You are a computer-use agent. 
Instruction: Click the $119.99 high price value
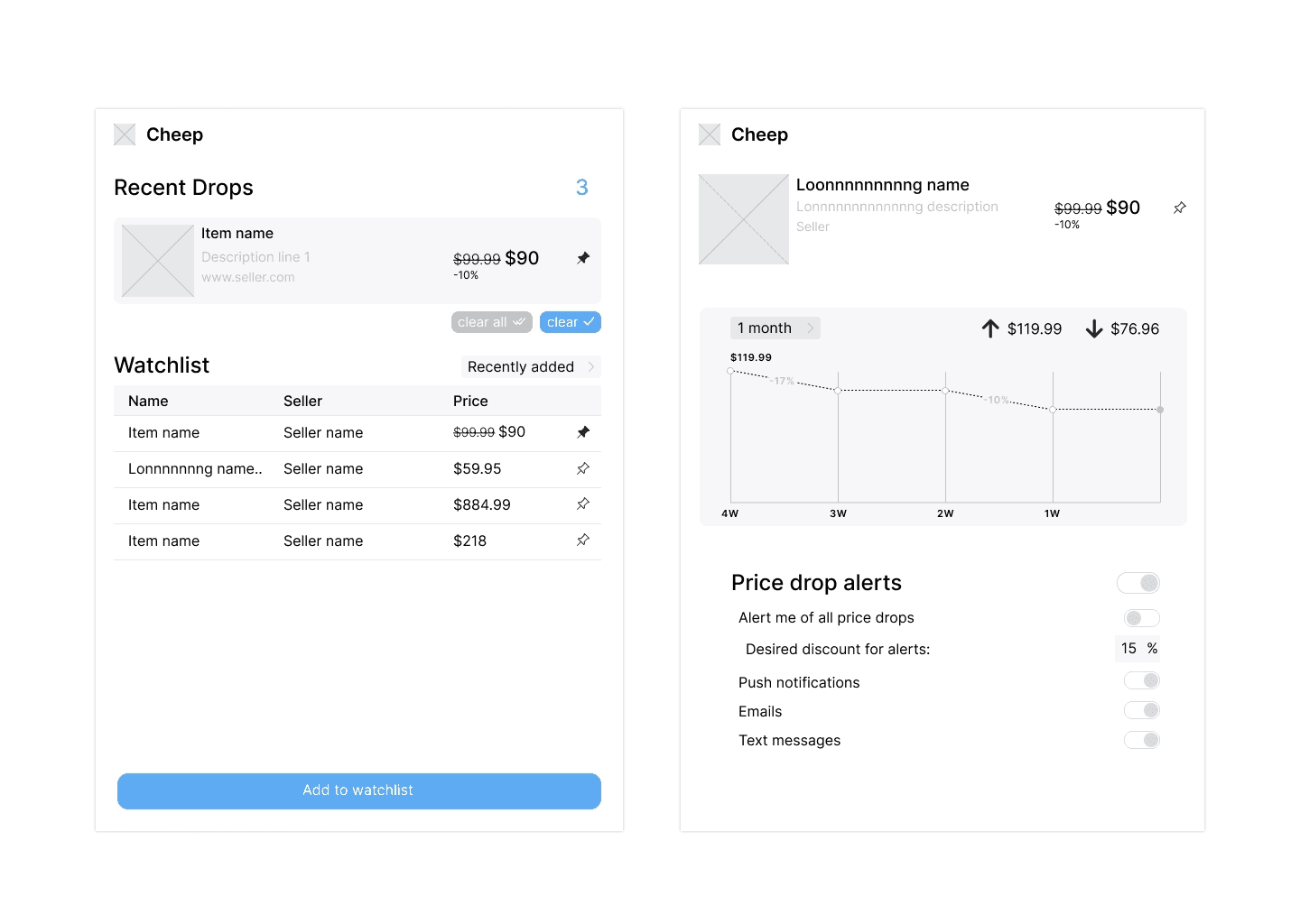pyautogui.click(x=1035, y=329)
